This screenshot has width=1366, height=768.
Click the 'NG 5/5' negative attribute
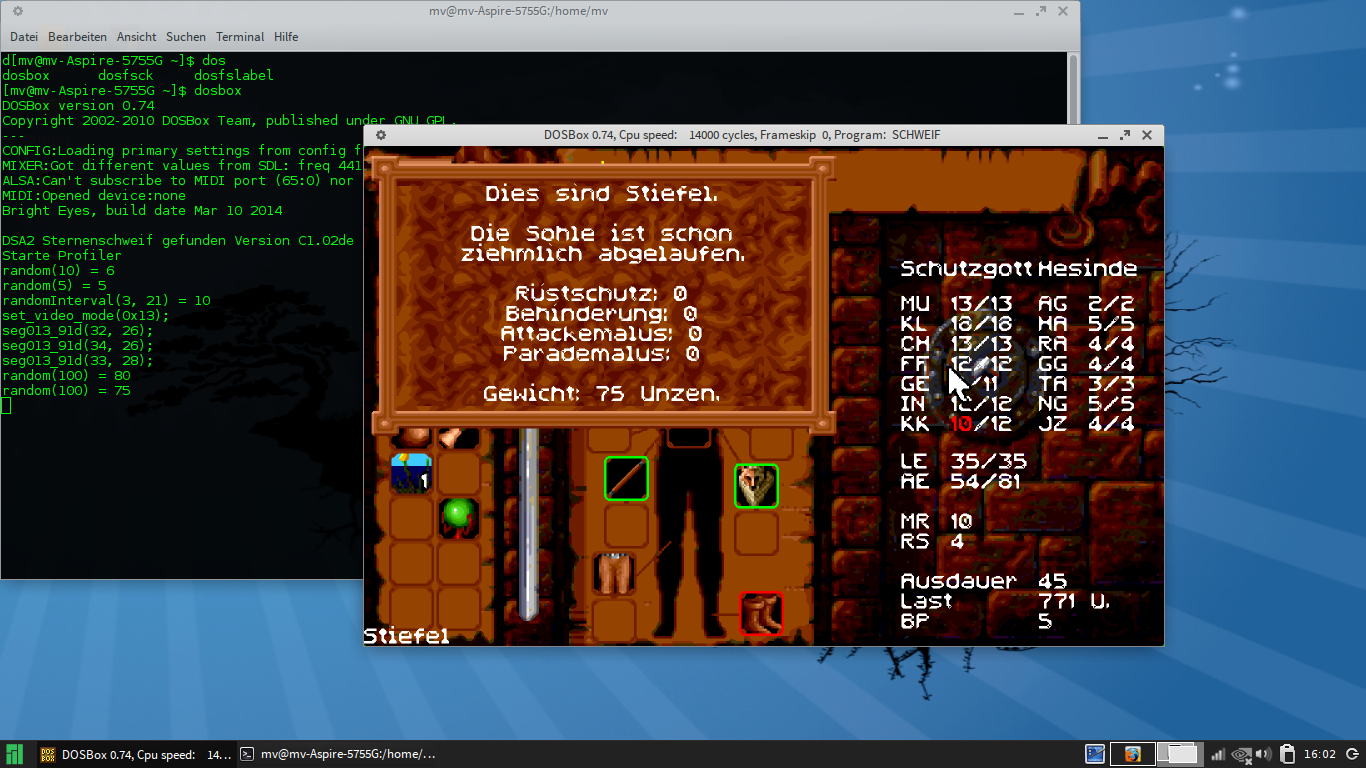pos(1086,404)
